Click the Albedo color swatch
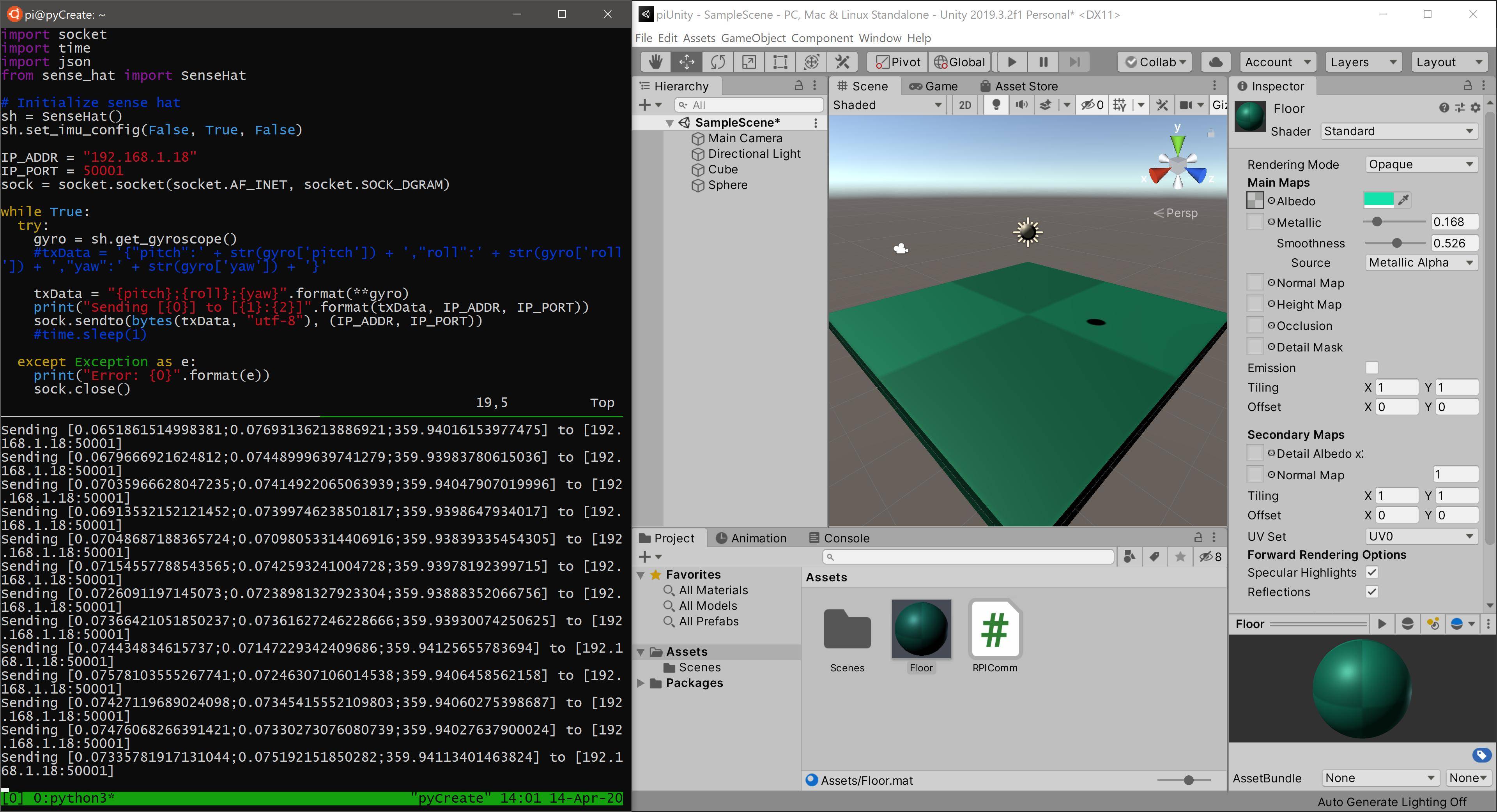 point(1378,200)
